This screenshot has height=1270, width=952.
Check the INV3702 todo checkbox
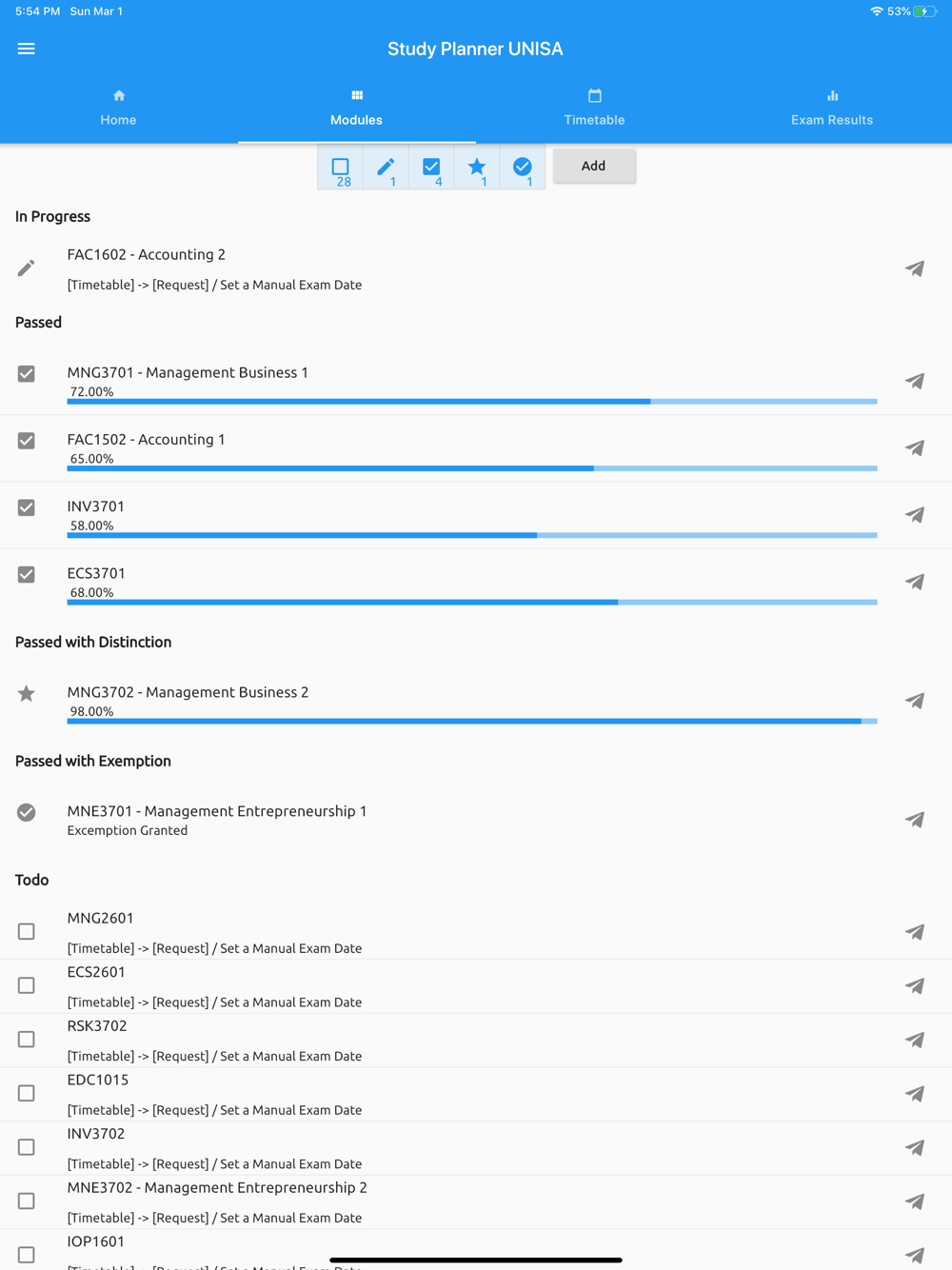(x=27, y=1147)
